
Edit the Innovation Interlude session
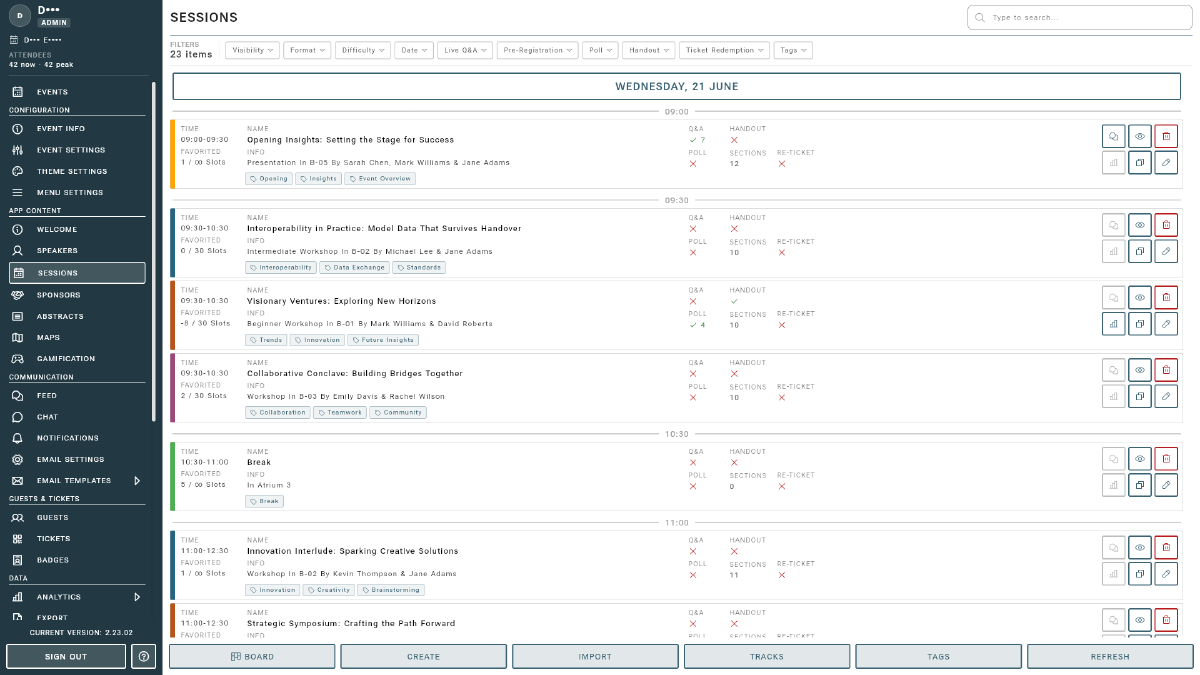point(1166,574)
